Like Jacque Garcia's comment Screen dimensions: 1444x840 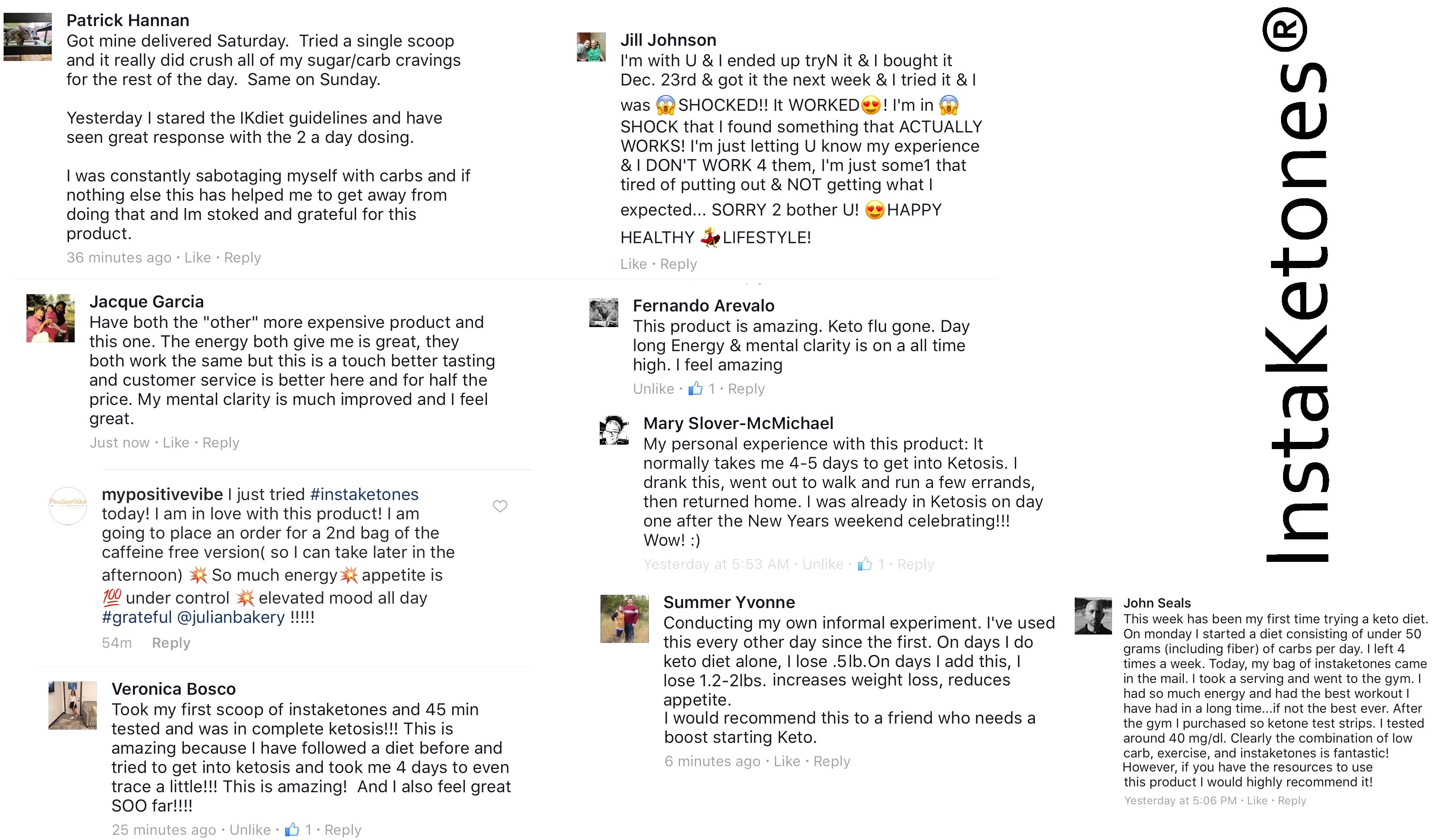click(175, 442)
